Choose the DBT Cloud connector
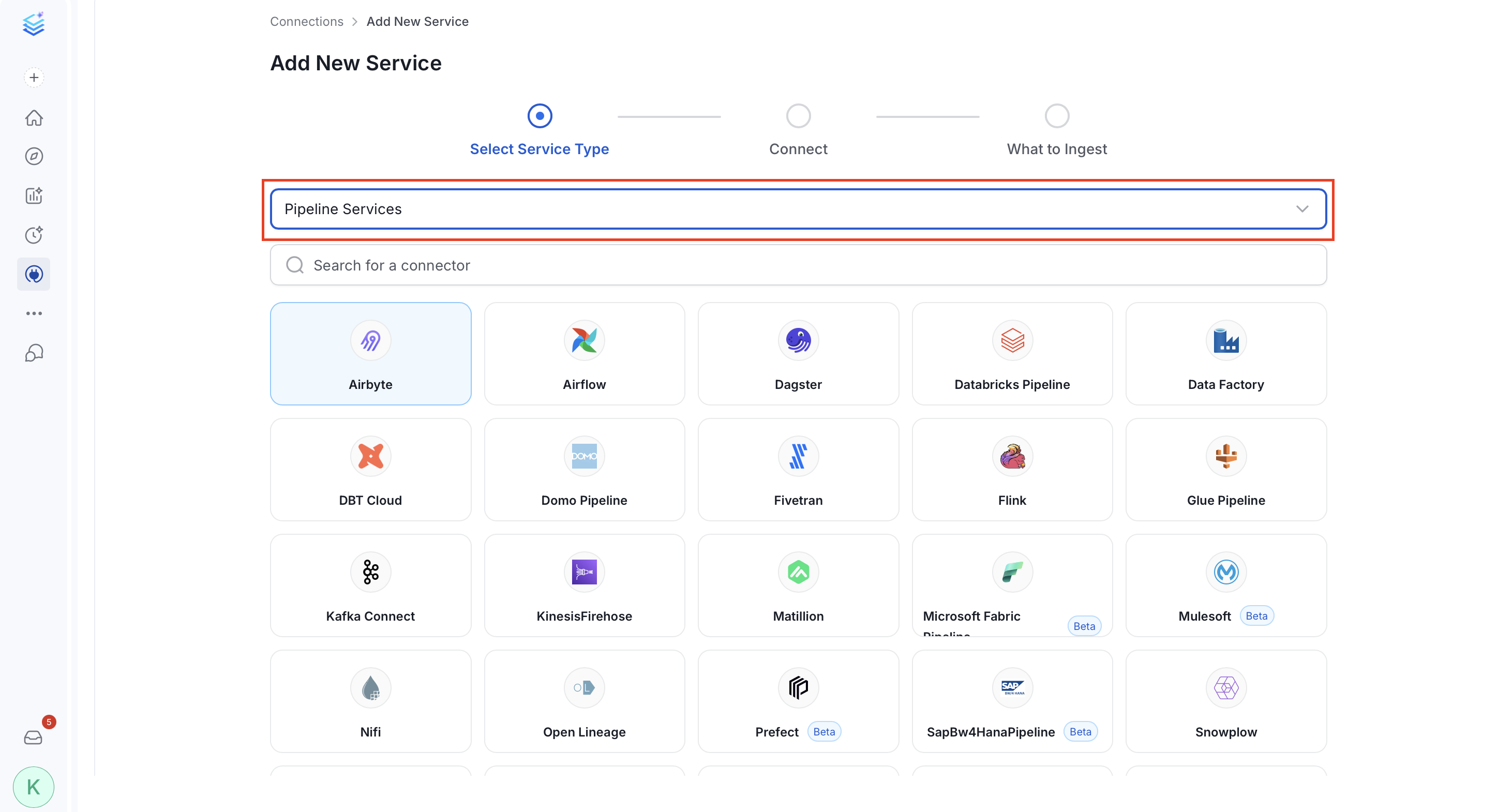The image size is (1498, 812). [x=370, y=470]
